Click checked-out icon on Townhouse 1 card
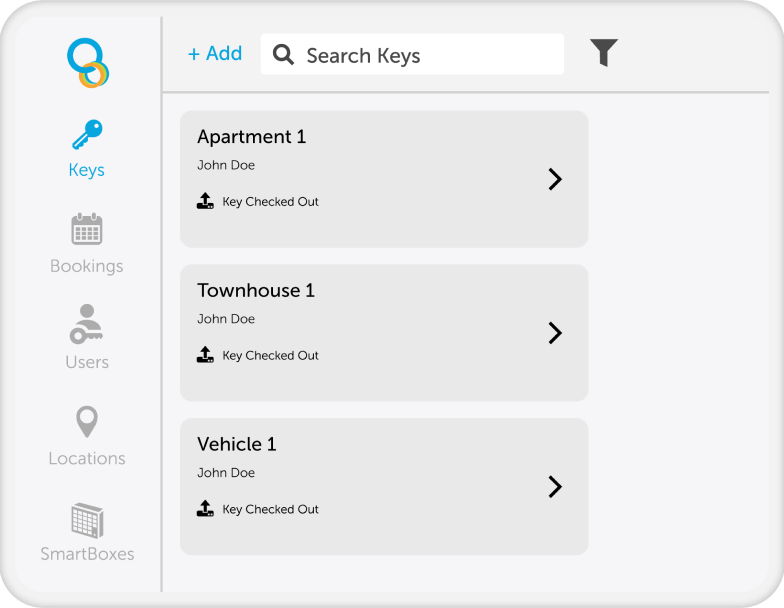 click(x=205, y=354)
